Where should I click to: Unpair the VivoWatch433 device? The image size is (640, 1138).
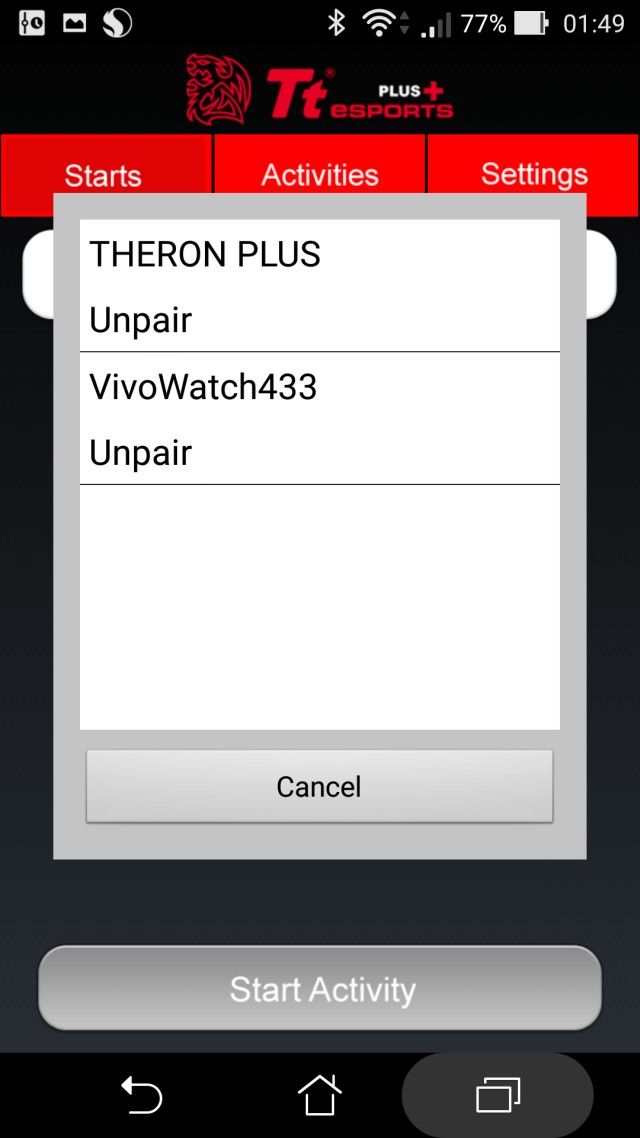click(141, 453)
